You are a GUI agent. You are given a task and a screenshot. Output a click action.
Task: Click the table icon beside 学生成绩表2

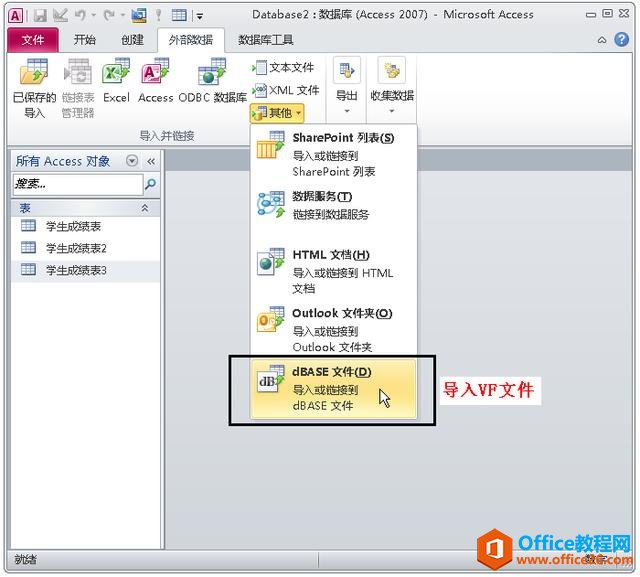(x=28, y=247)
